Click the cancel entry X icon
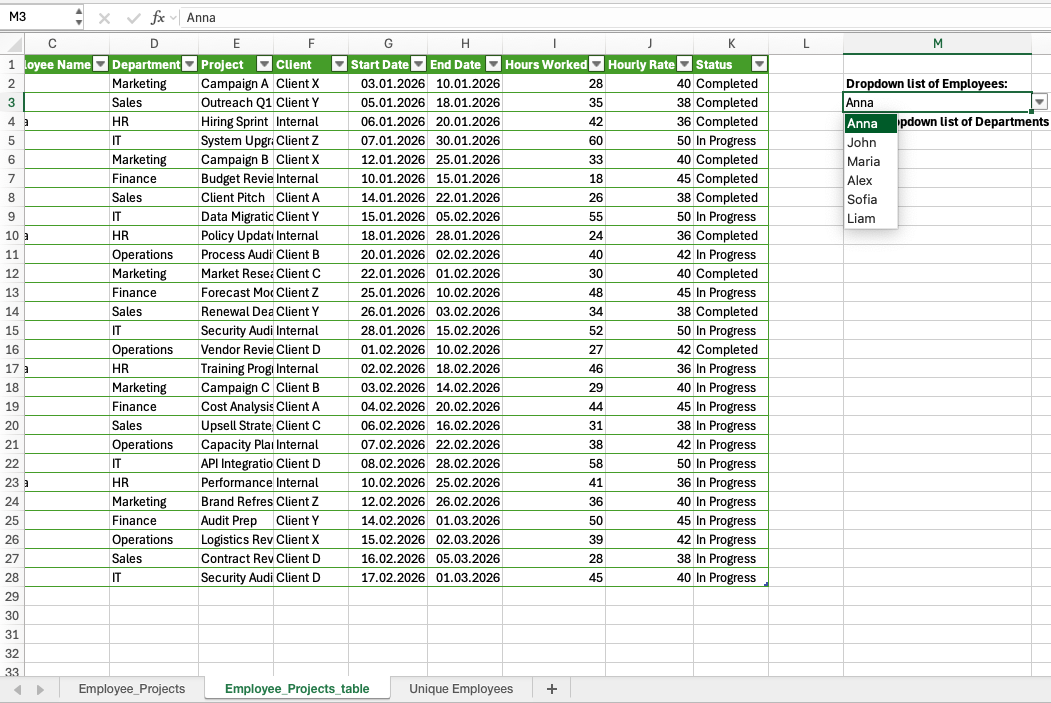This screenshot has height=703, width=1051. [x=105, y=18]
